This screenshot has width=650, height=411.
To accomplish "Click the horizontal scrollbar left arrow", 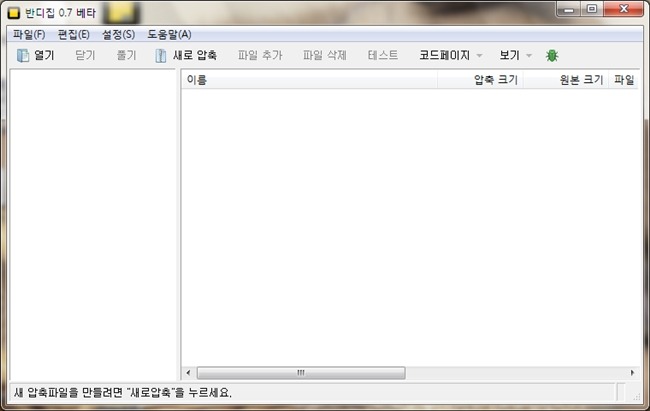I will (x=188, y=372).
